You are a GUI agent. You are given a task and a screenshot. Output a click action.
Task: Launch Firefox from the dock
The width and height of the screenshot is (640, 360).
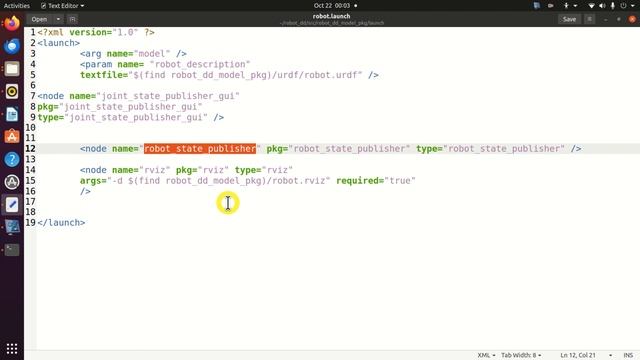(12, 23)
